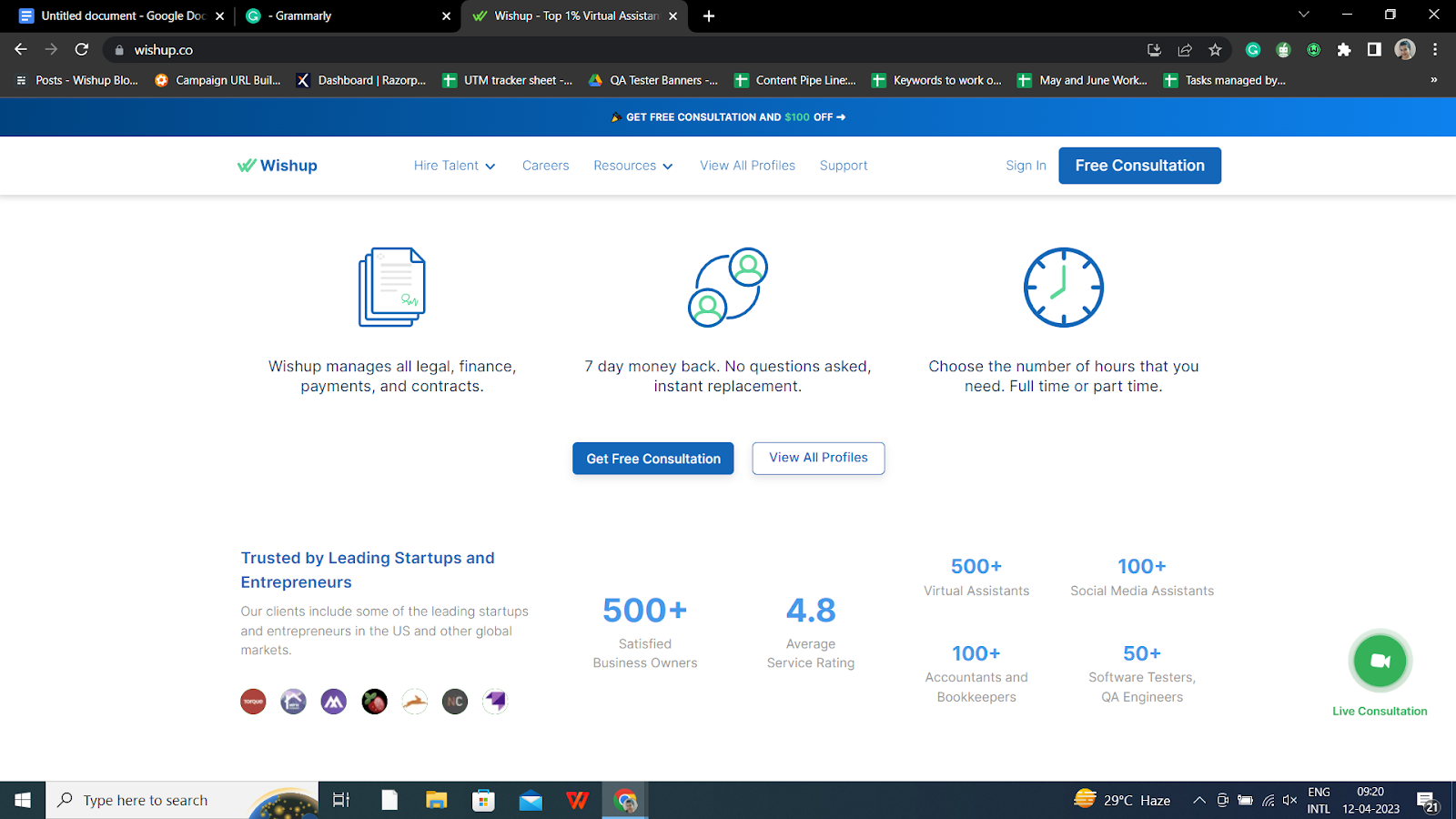The width and height of the screenshot is (1456, 819).
Task: Click the instant replacement people icon
Action: tap(728, 287)
